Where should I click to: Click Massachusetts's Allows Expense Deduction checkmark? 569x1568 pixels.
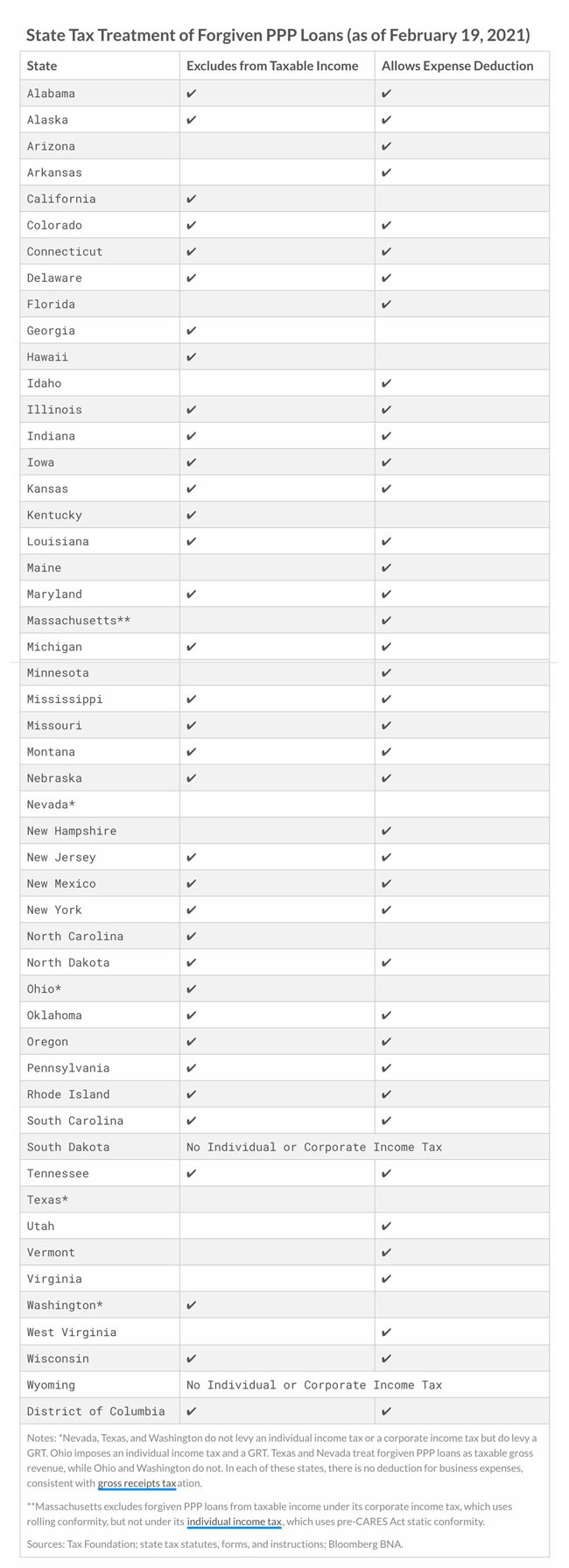pos(387,621)
